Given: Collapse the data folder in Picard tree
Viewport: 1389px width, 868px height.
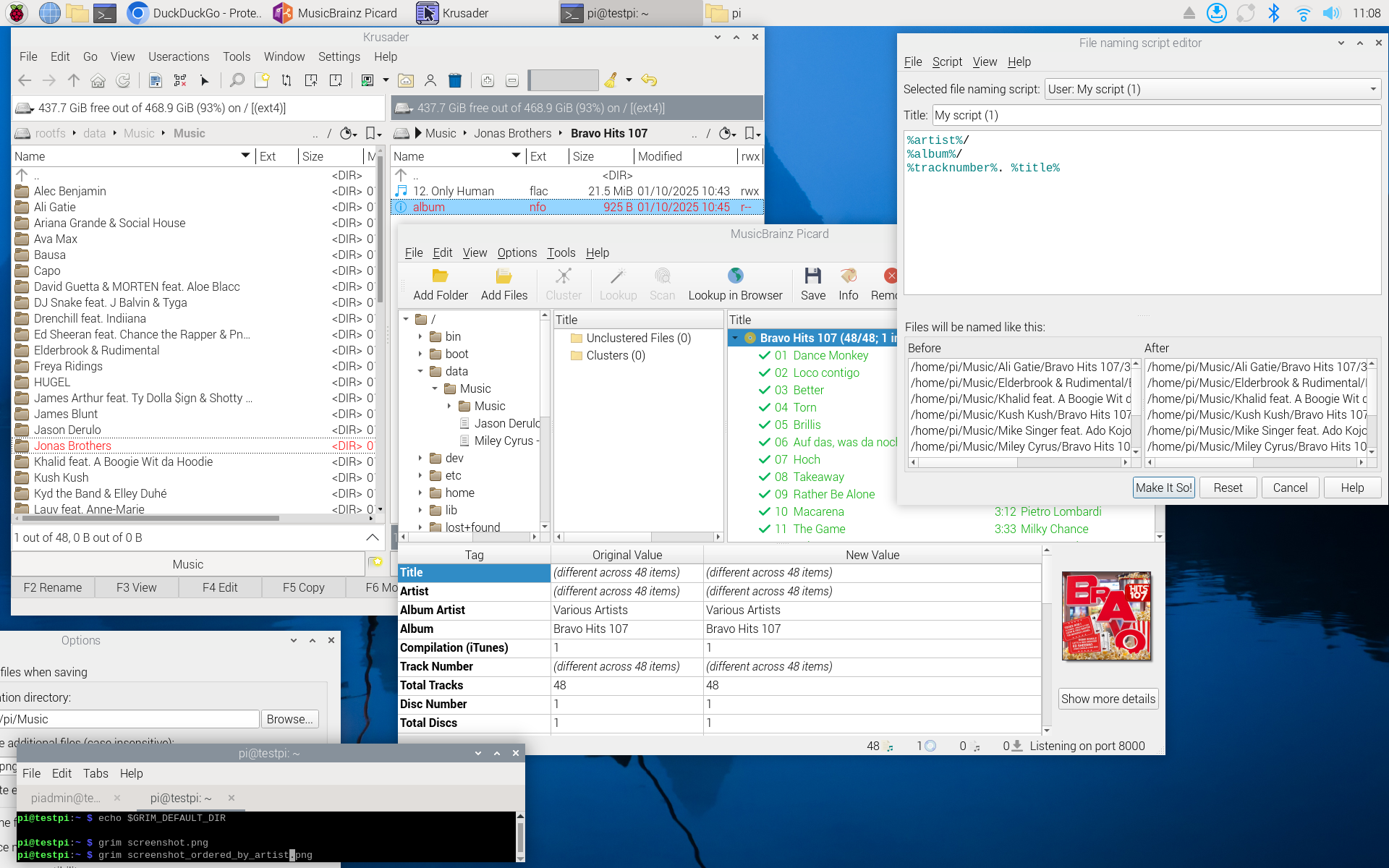Looking at the screenshot, I should pos(420,371).
